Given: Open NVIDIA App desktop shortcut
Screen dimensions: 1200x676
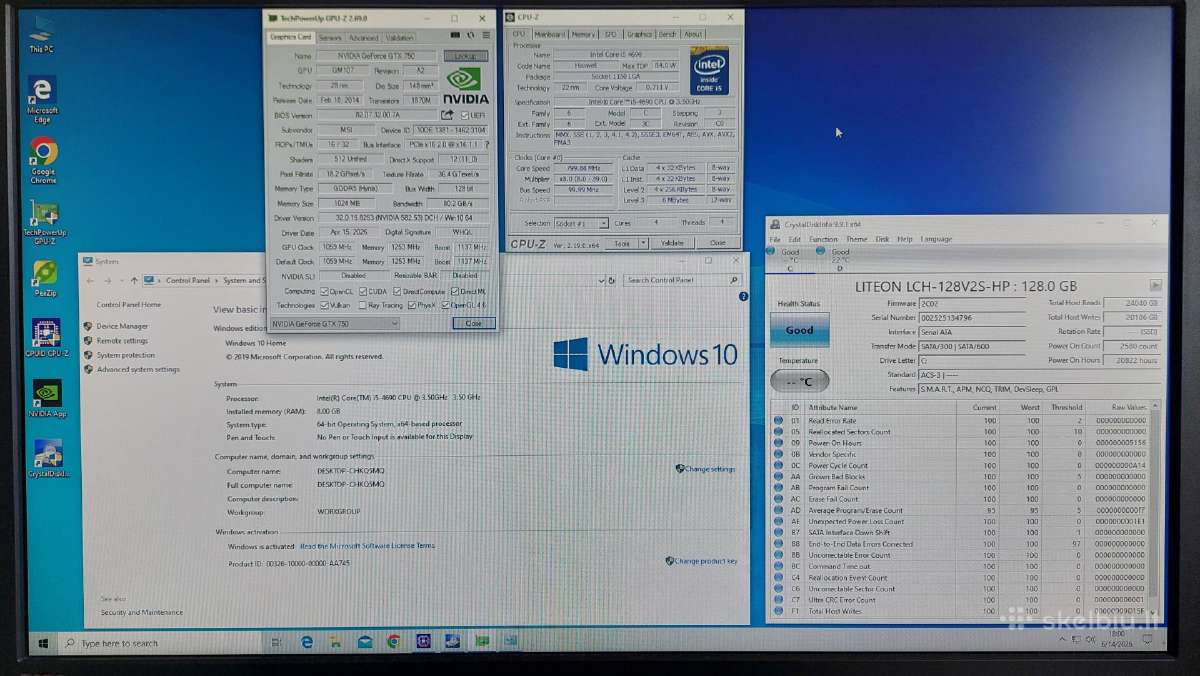Looking at the screenshot, I should click(x=45, y=398).
